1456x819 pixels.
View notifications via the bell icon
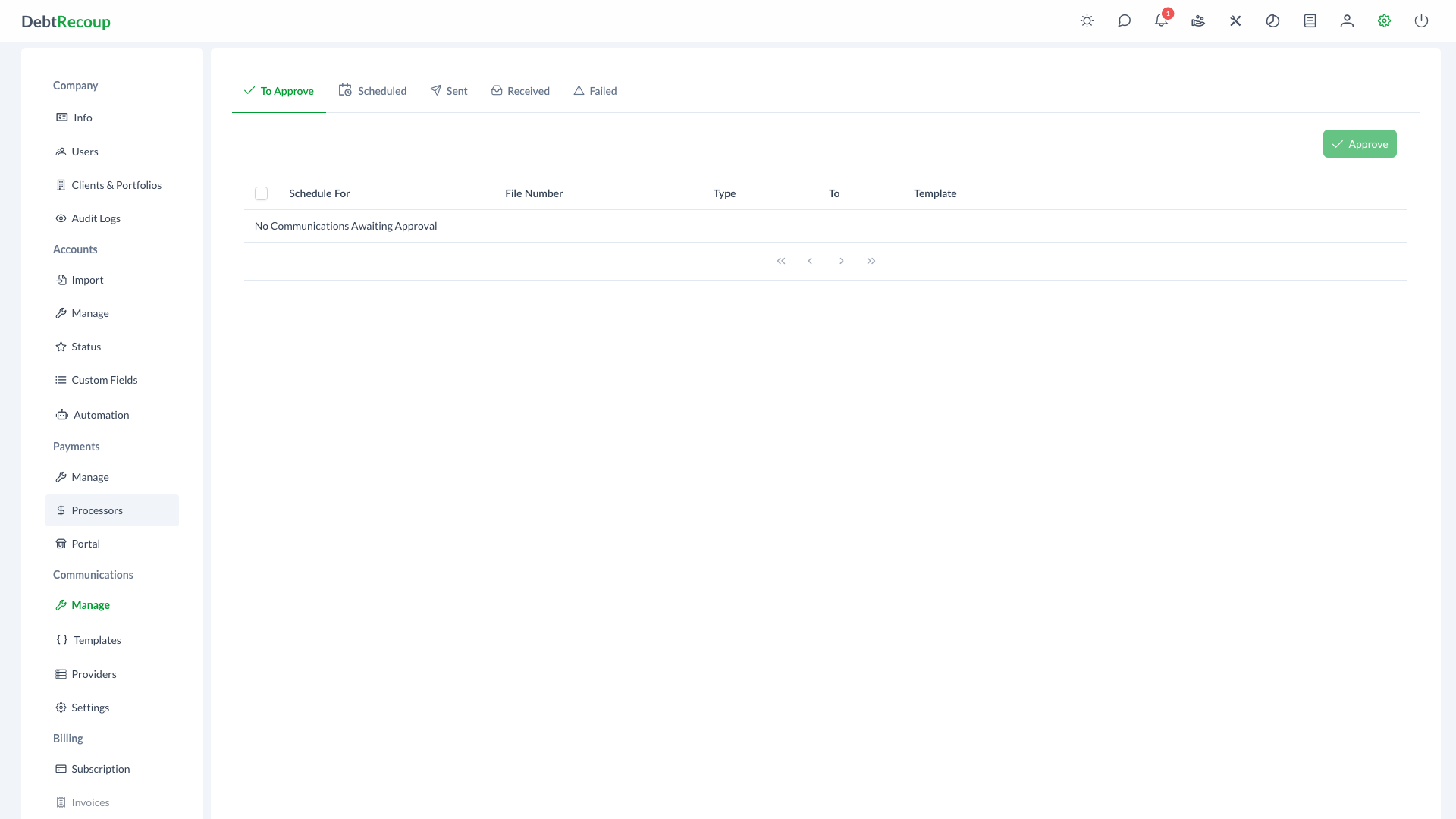click(1160, 20)
